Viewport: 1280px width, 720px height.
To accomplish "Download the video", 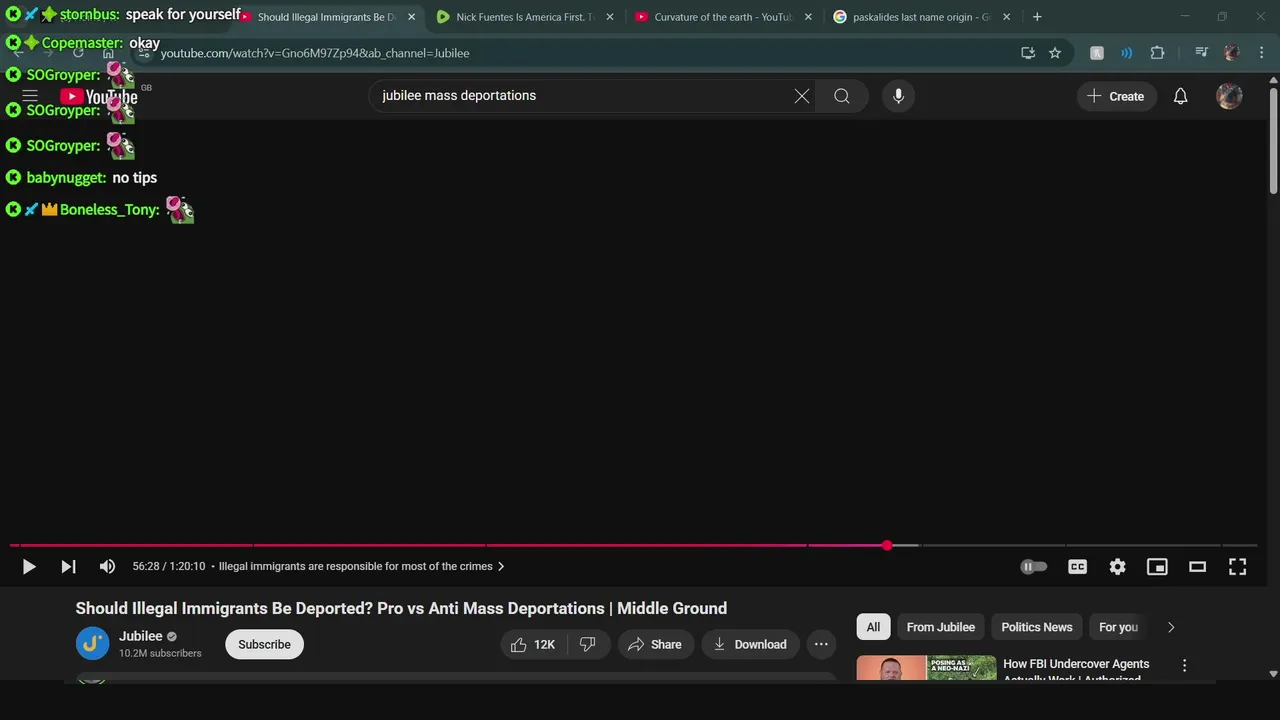I will click(750, 644).
